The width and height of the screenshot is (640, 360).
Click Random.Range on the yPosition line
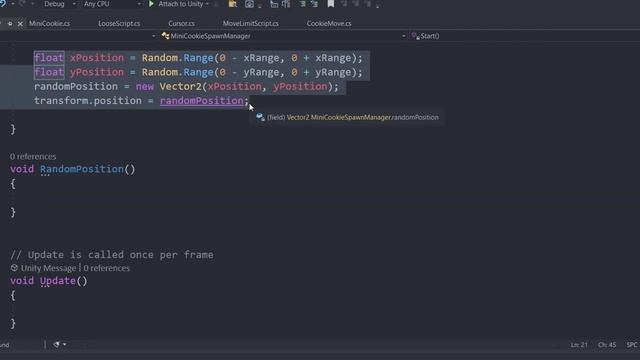pos(178,72)
